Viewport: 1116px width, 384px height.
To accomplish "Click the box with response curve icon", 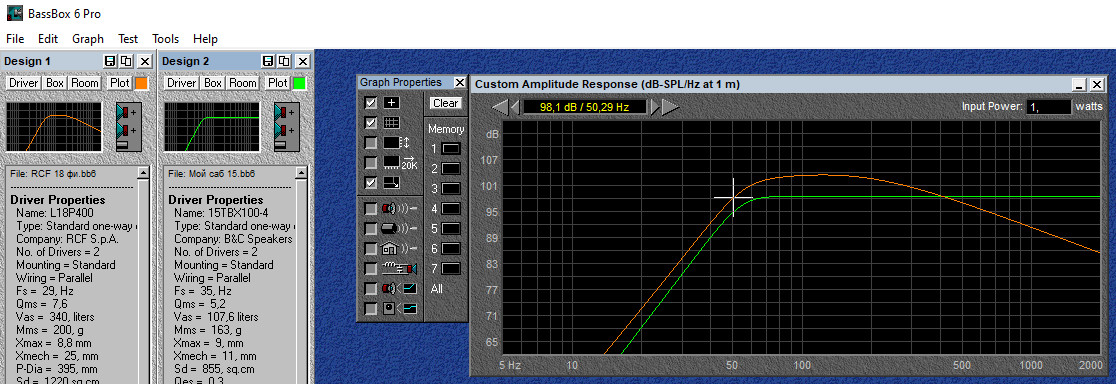I will point(399,309).
